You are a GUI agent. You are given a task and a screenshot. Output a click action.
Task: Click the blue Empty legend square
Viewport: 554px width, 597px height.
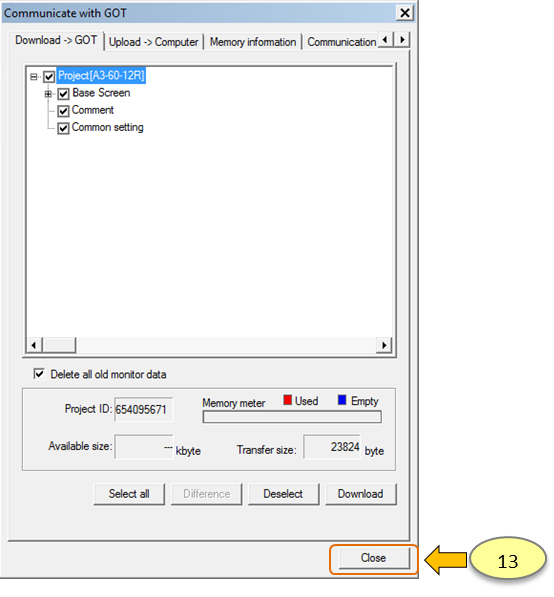click(x=342, y=400)
